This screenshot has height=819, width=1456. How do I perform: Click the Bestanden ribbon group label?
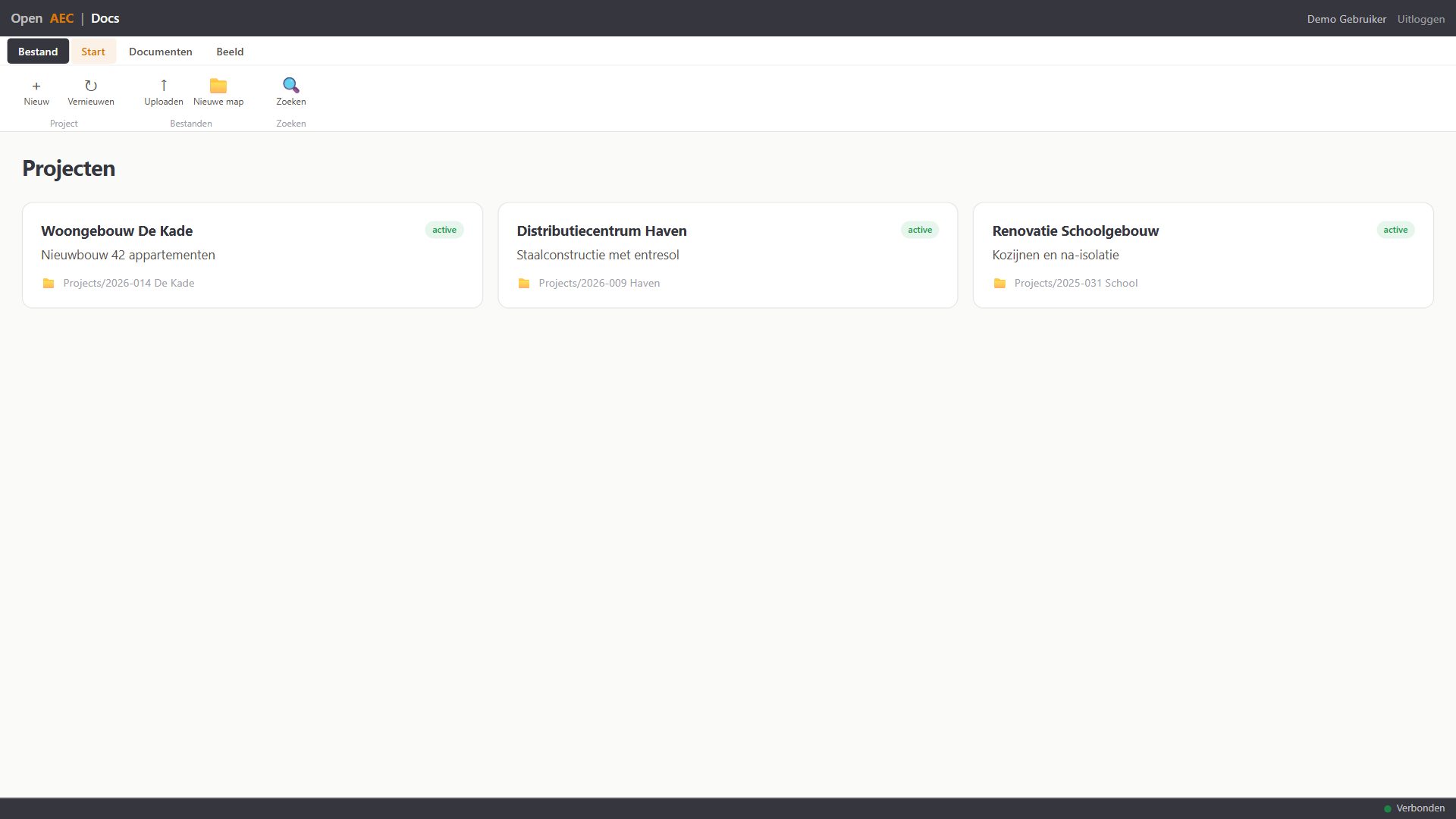click(x=191, y=124)
